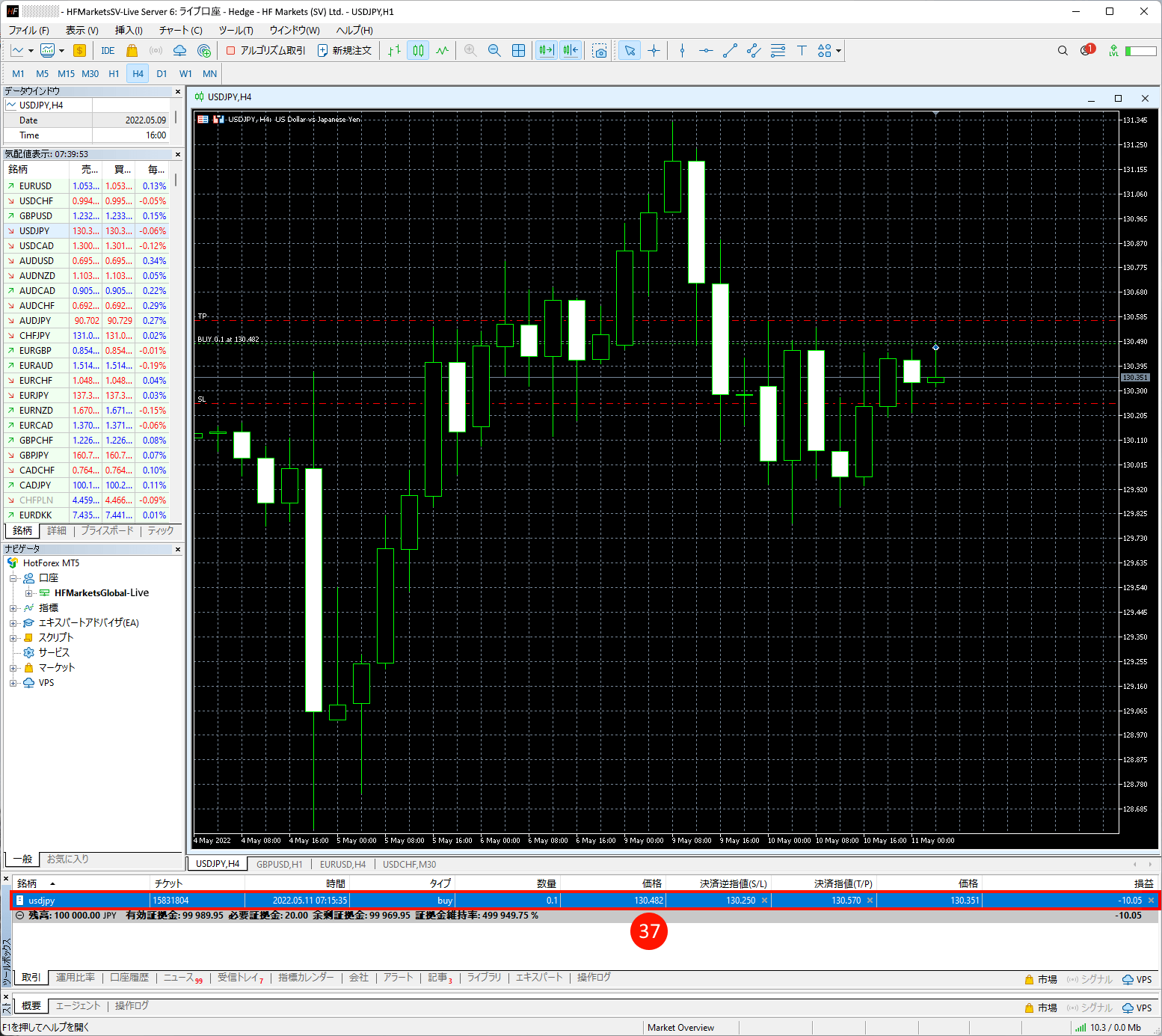The width and height of the screenshot is (1162, 1036).
Task: Select the D1 timeframe button
Action: 162,73
